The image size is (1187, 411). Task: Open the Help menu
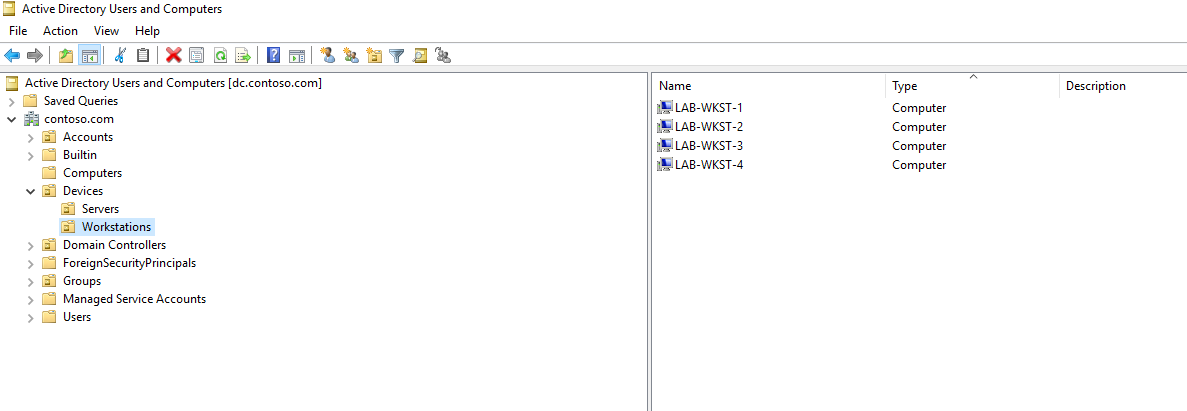pyautogui.click(x=148, y=31)
